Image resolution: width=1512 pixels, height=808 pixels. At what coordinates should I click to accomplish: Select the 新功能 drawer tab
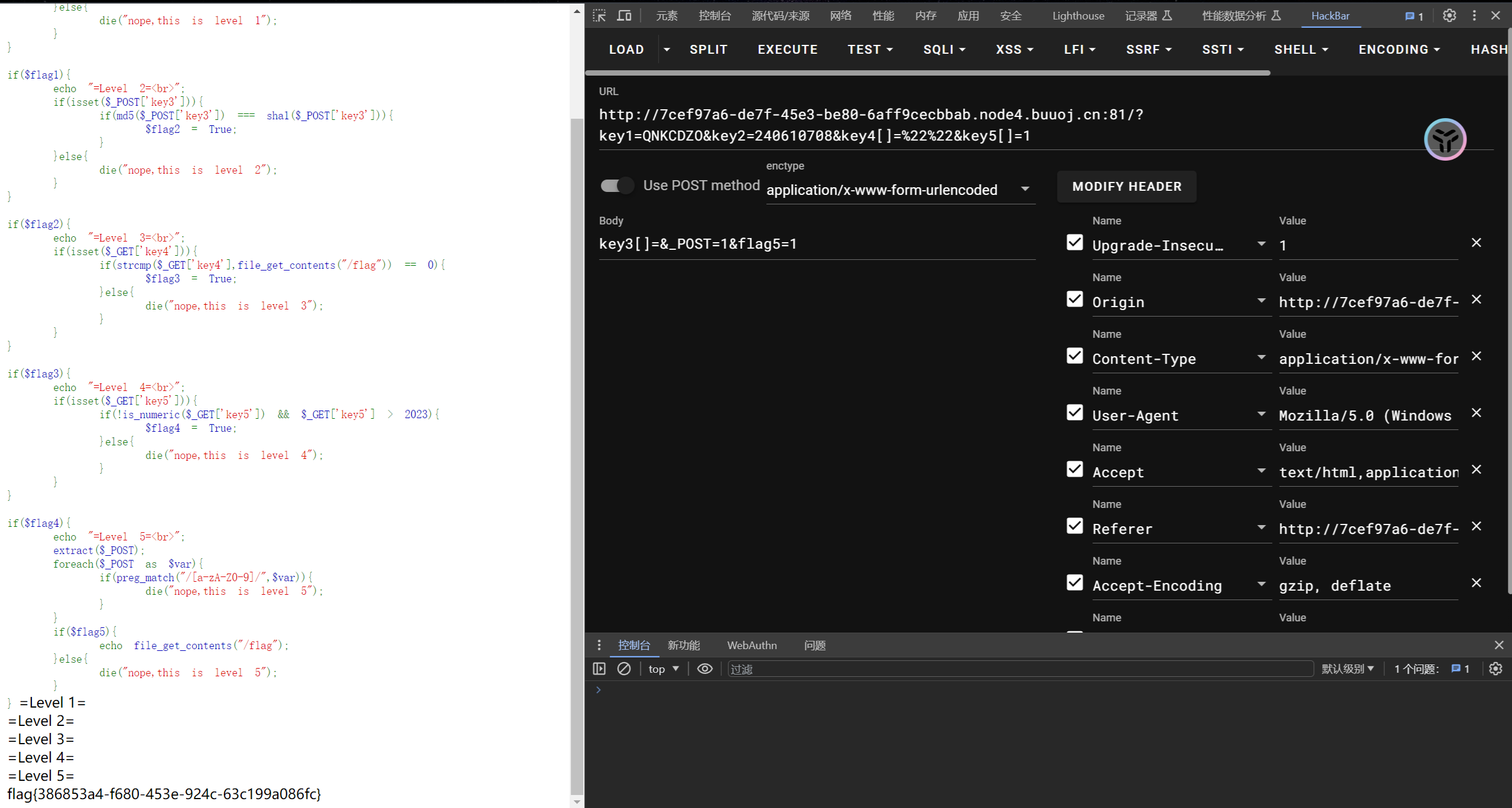click(684, 645)
